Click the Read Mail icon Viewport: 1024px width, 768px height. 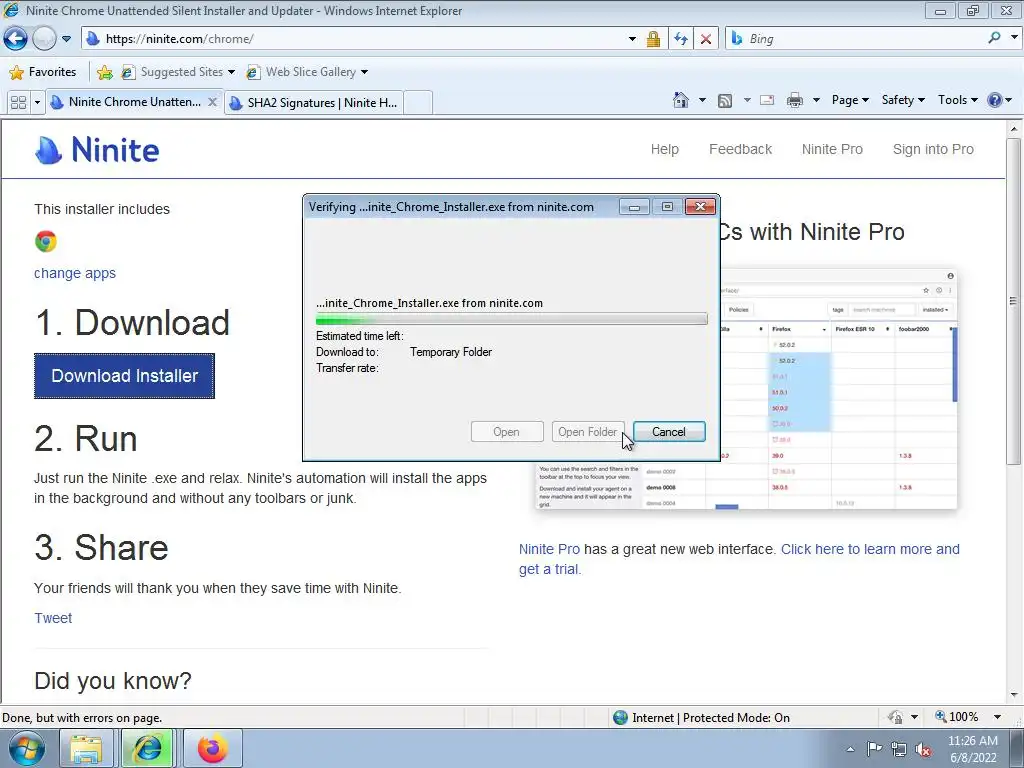tap(767, 100)
